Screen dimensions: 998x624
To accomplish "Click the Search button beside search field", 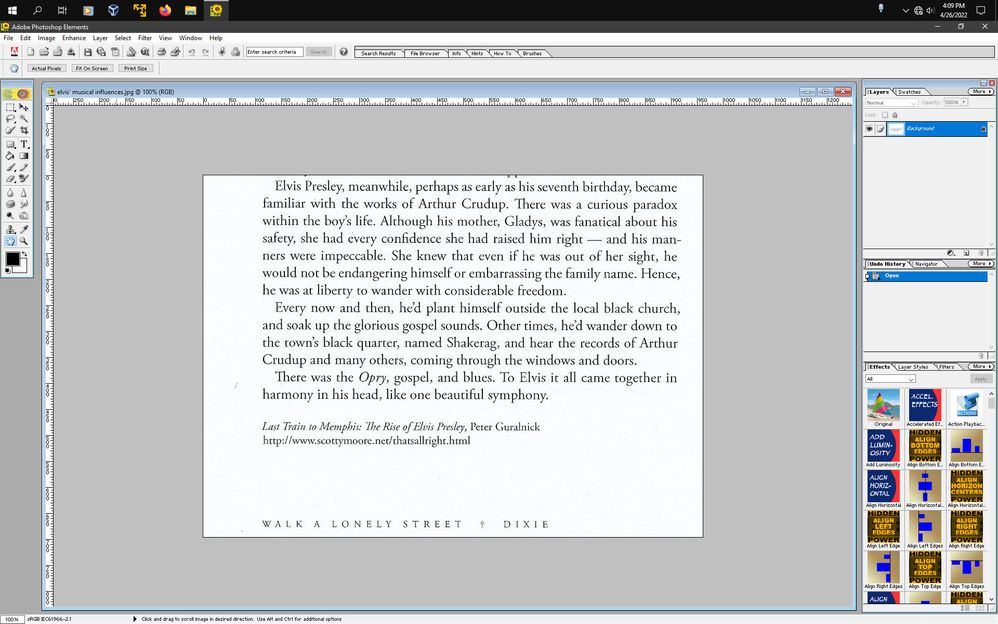I will [x=318, y=52].
